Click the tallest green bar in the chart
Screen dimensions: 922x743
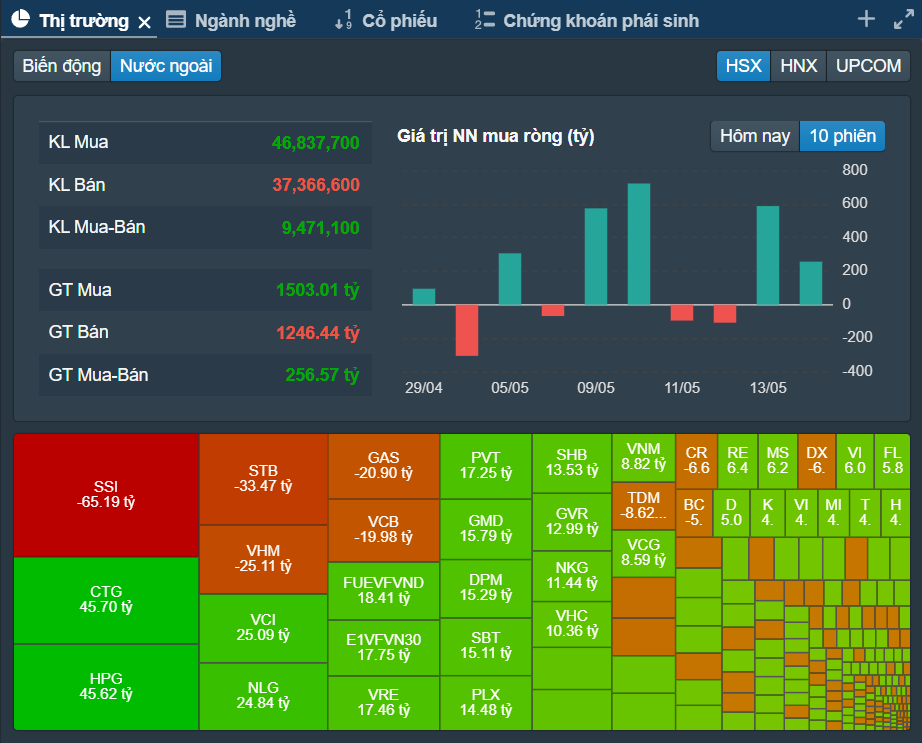tap(639, 244)
